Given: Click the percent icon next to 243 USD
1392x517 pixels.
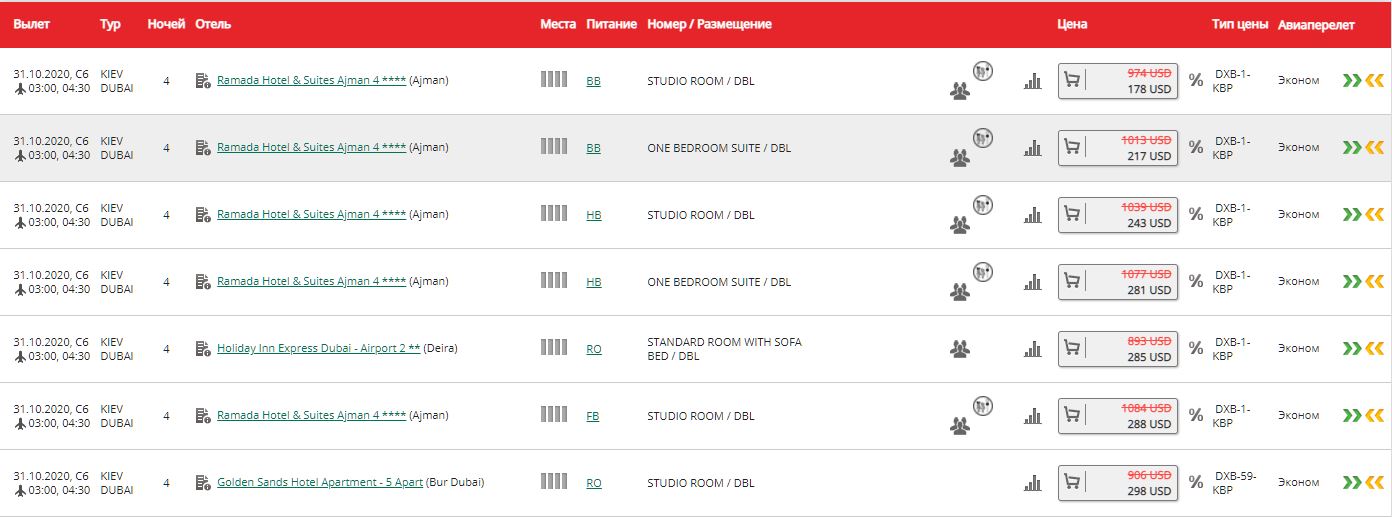Looking at the screenshot, I should [x=1195, y=214].
